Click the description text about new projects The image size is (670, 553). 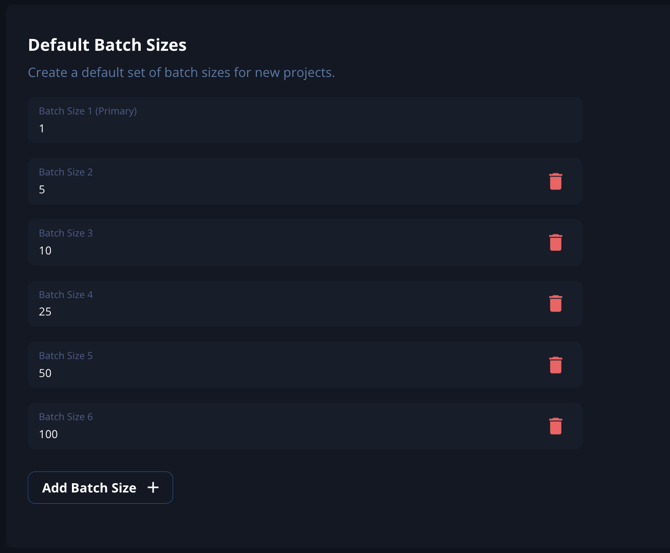click(x=181, y=73)
